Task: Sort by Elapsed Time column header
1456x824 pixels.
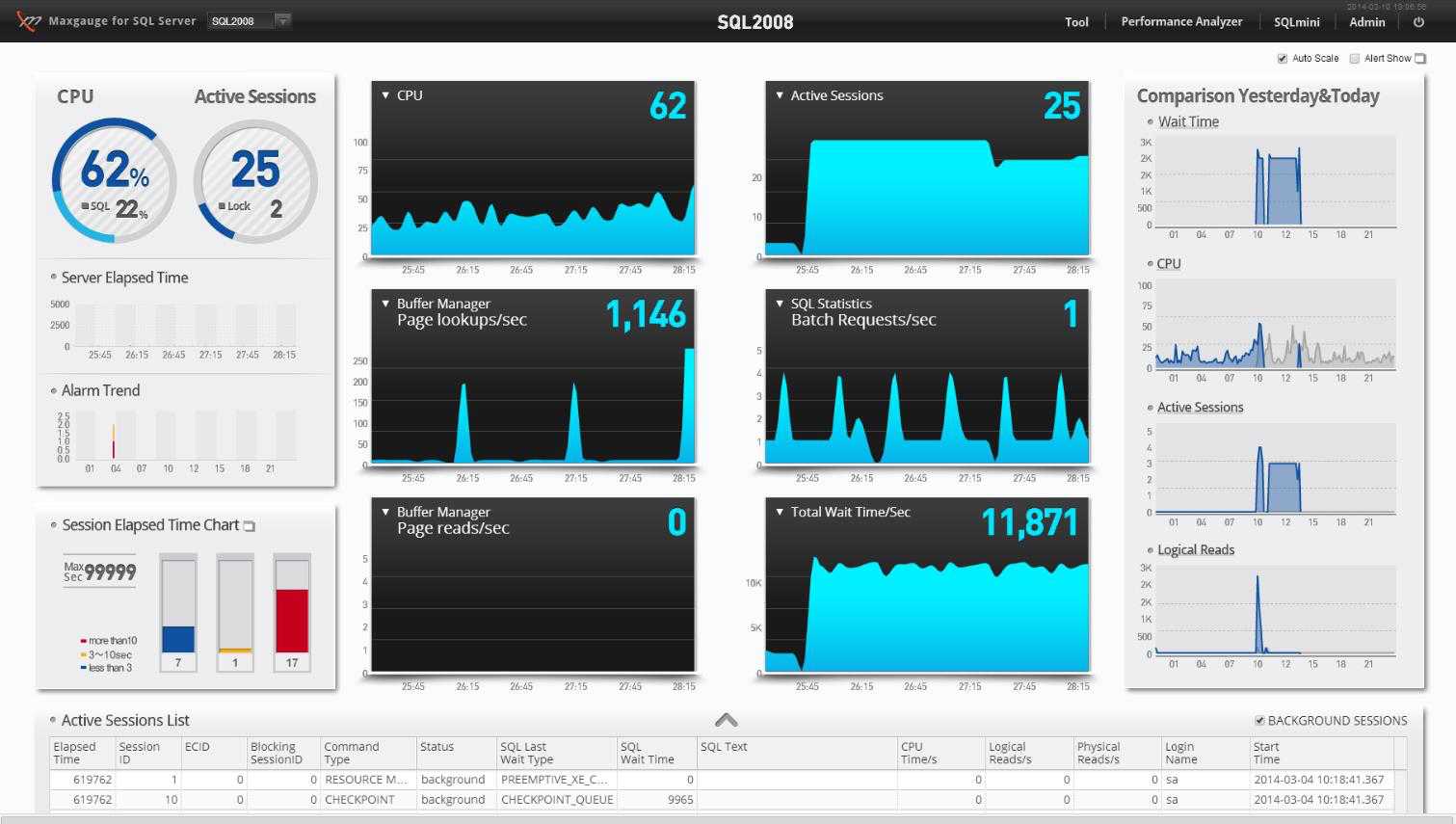Action: tap(83, 753)
